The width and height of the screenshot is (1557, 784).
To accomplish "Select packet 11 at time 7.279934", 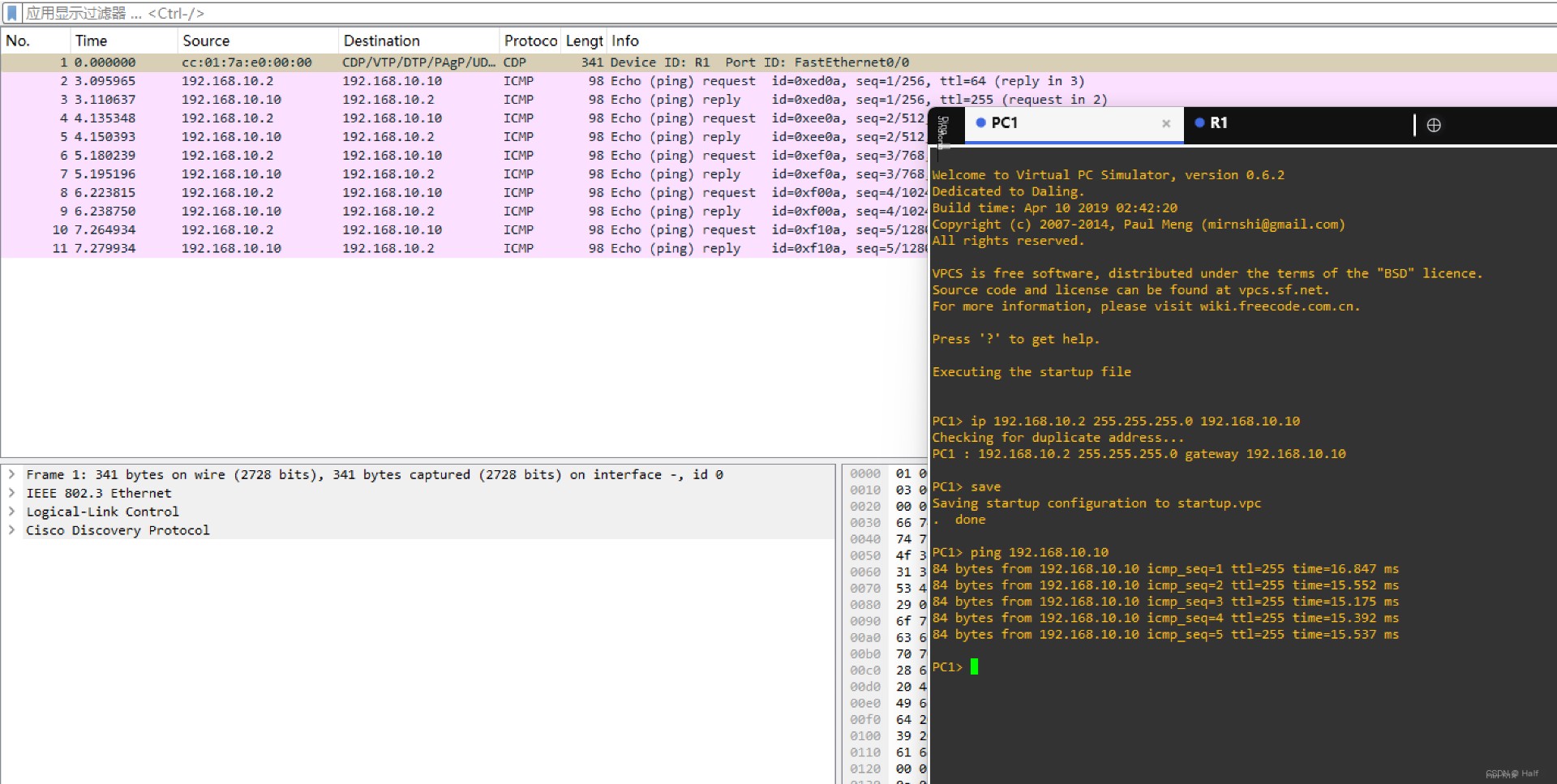I will (464, 249).
